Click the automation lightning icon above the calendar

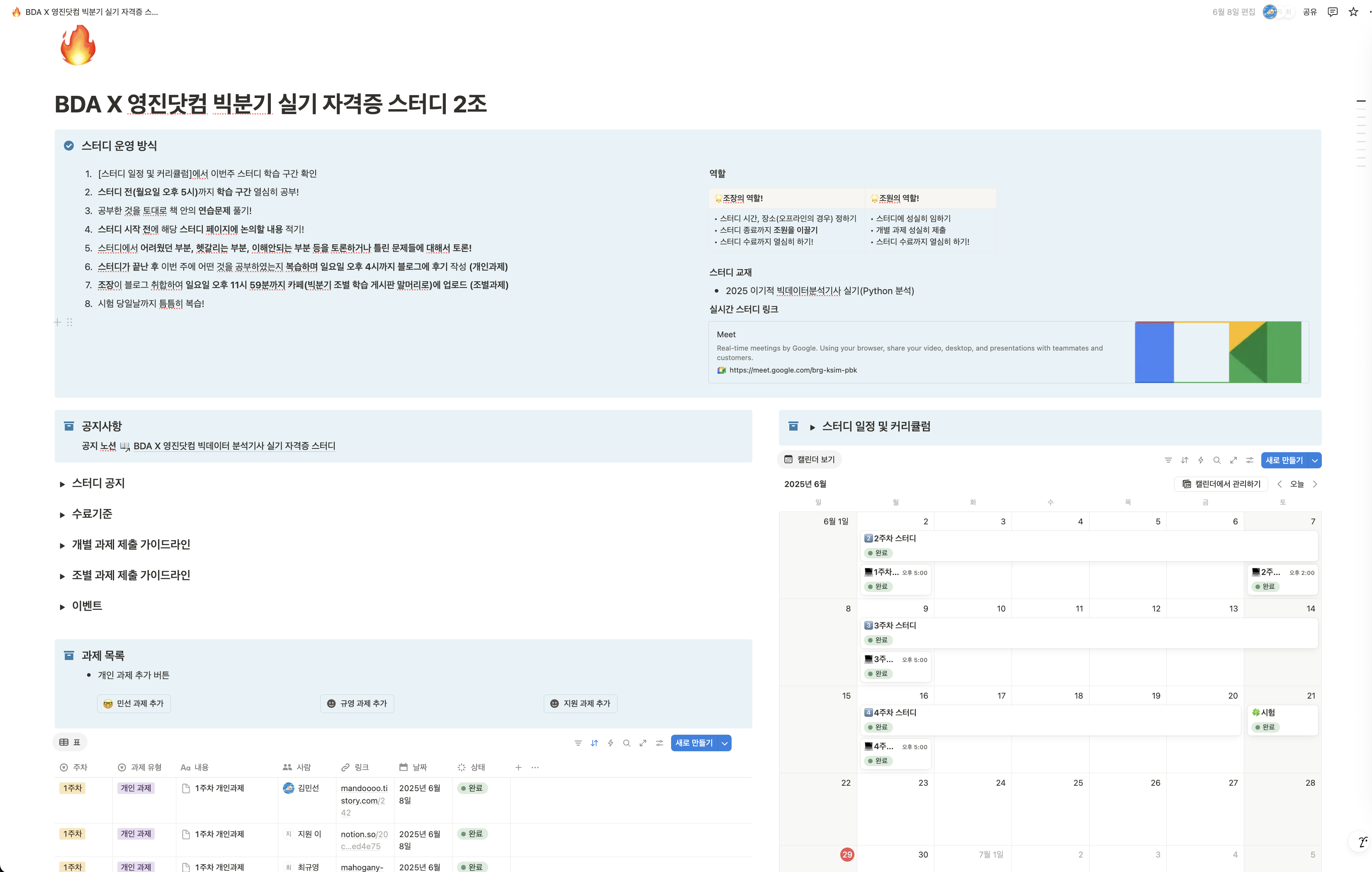pos(1200,460)
